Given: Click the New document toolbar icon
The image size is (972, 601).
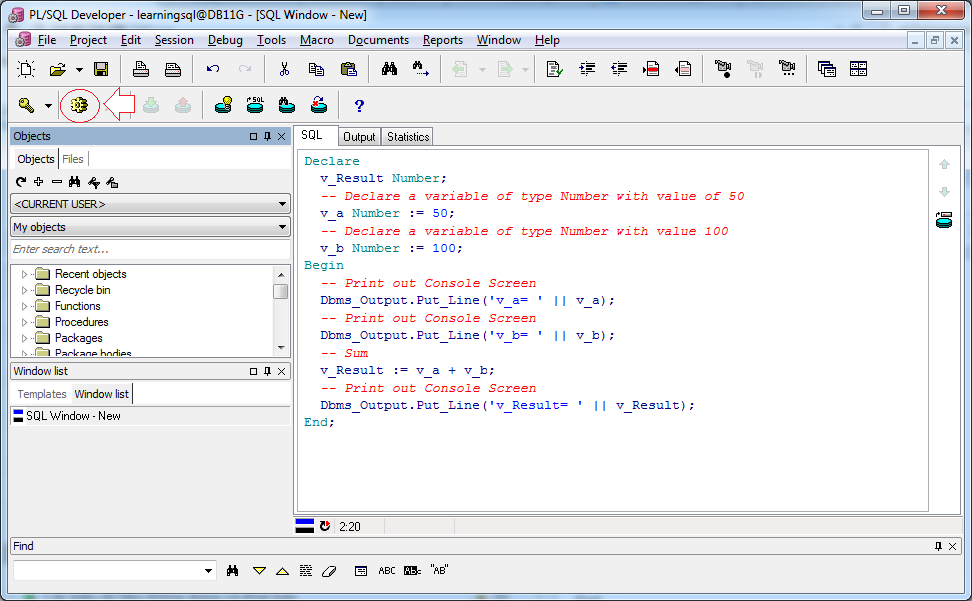Looking at the screenshot, I should [26, 69].
